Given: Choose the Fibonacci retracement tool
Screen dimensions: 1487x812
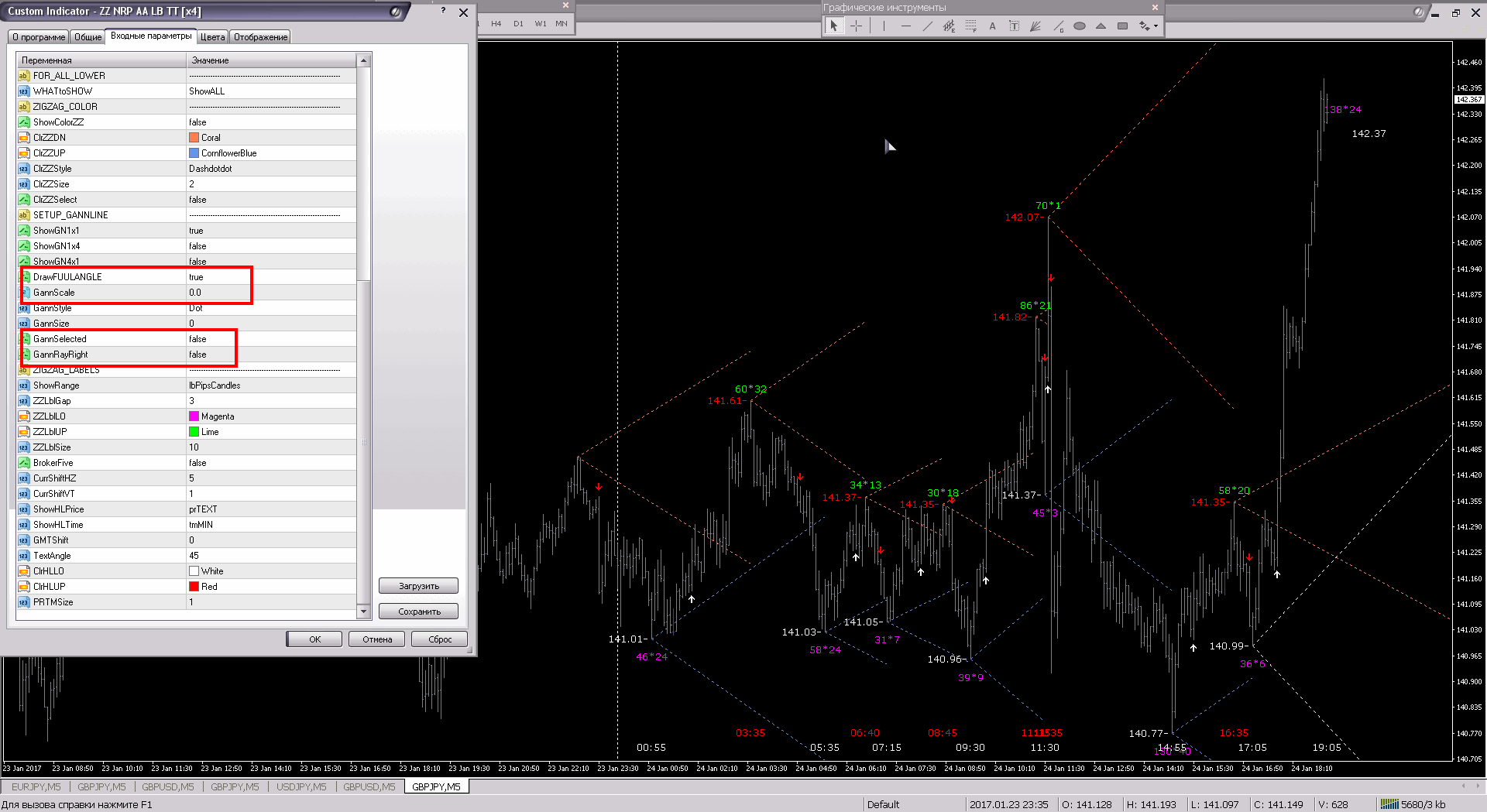Looking at the screenshot, I should (x=970, y=26).
